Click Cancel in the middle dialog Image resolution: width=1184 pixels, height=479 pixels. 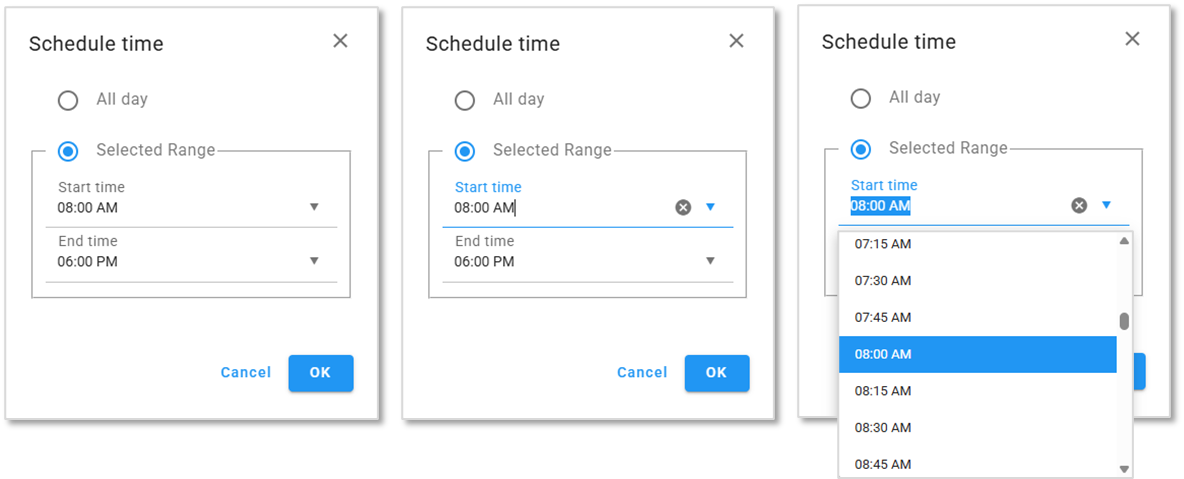point(642,373)
